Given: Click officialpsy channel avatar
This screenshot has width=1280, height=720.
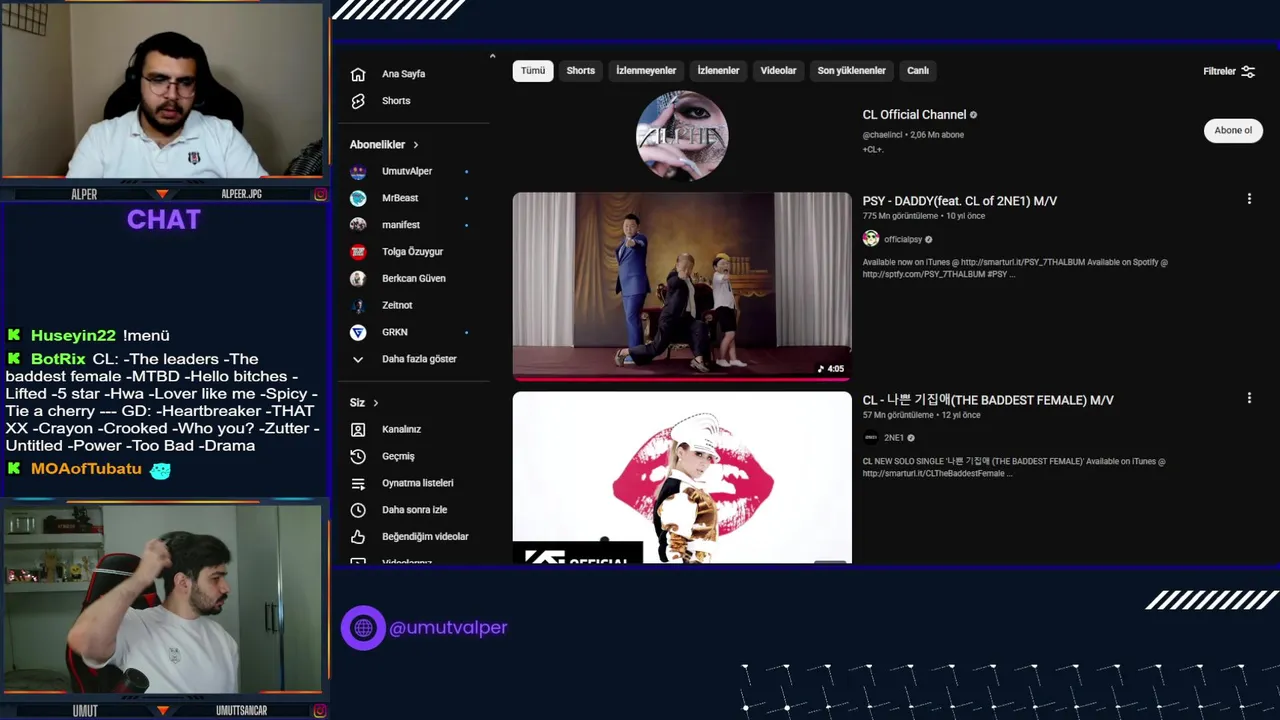Looking at the screenshot, I should pos(871,239).
